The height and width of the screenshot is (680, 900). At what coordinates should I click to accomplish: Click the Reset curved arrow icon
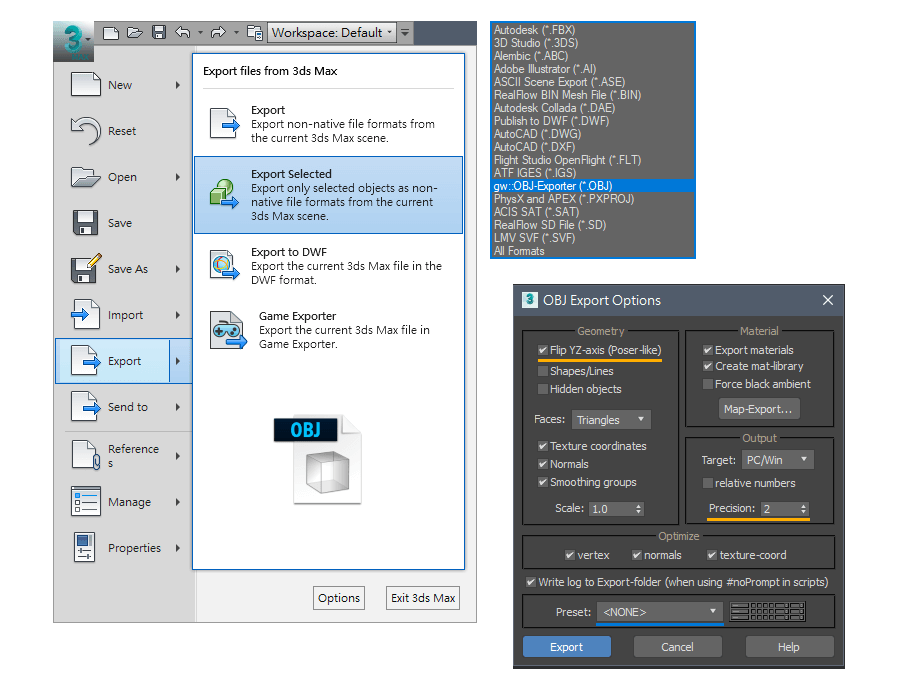coord(86,131)
